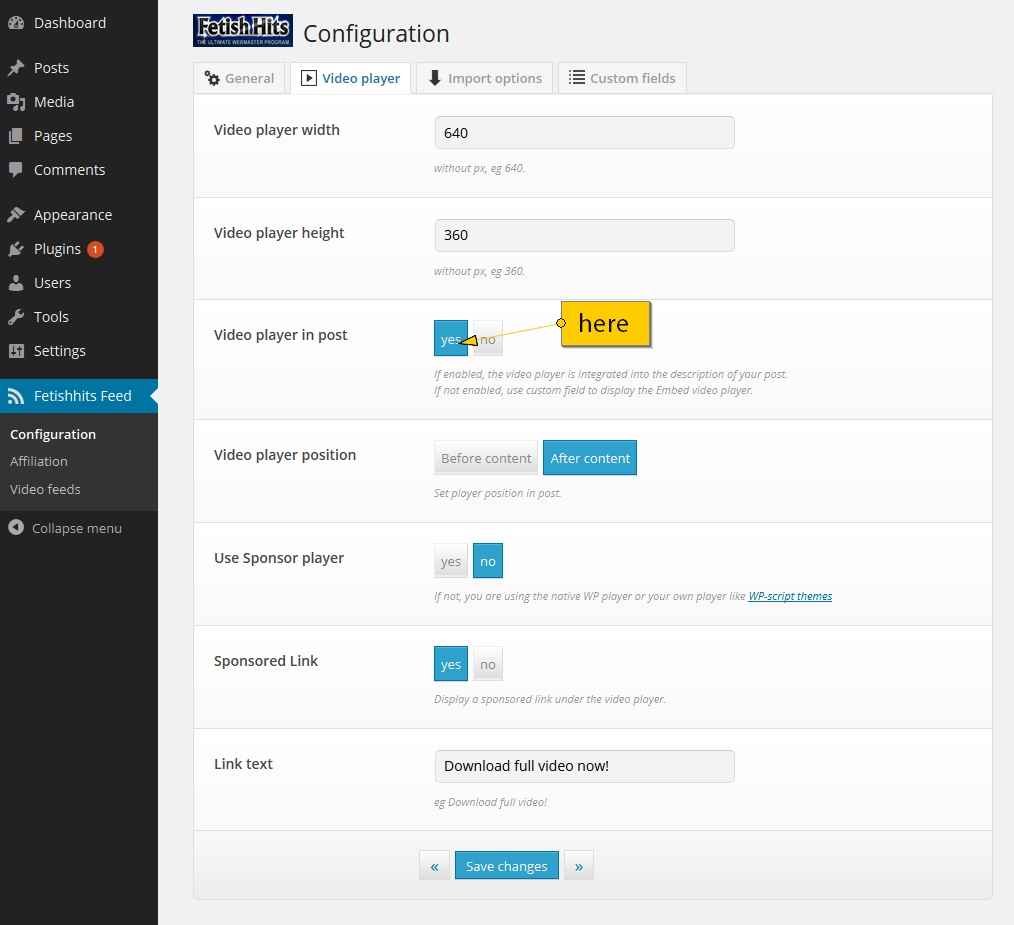Choose no for Use Sponsor player
This screenshot has width=1014, height=925.
tap(488, 561)
